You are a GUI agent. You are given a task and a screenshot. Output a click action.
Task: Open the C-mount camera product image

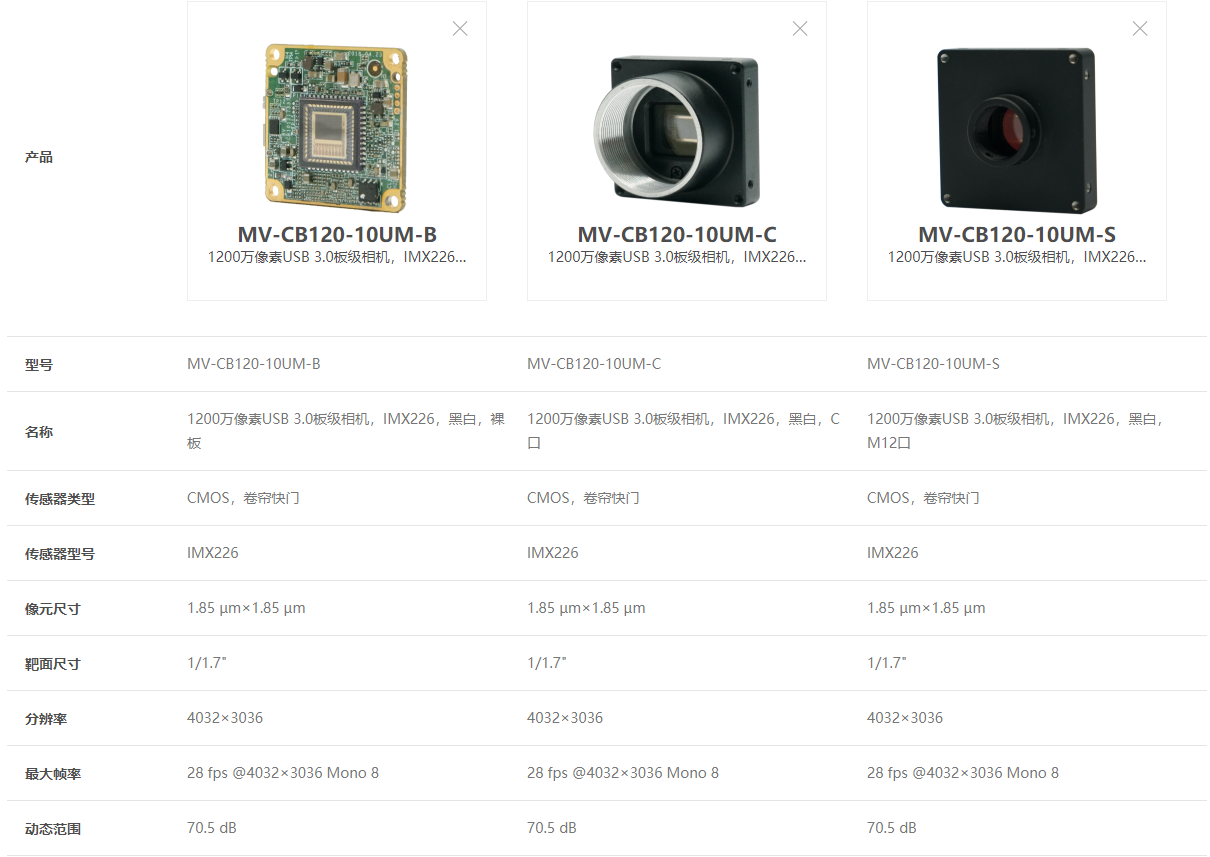[677, 130]
